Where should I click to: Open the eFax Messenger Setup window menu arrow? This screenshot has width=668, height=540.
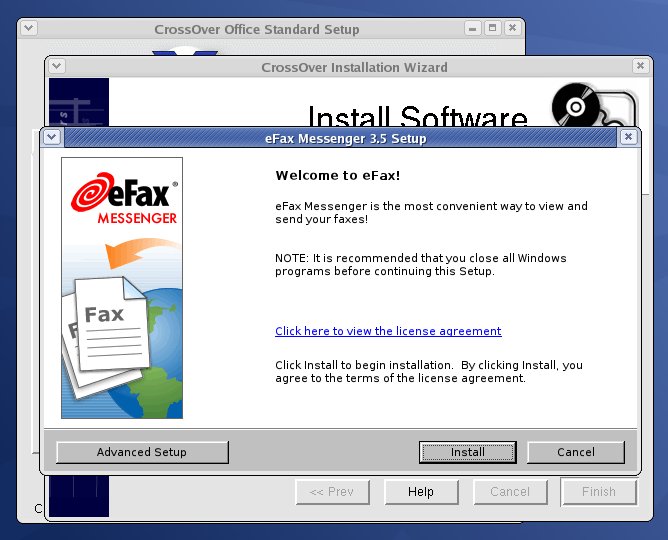[52, 138]
